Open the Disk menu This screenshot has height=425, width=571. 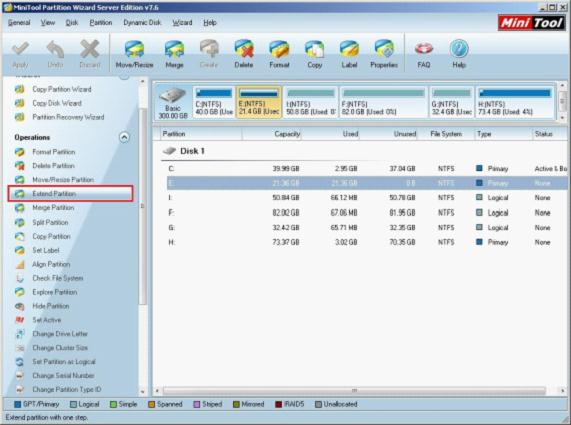point(72,23)
